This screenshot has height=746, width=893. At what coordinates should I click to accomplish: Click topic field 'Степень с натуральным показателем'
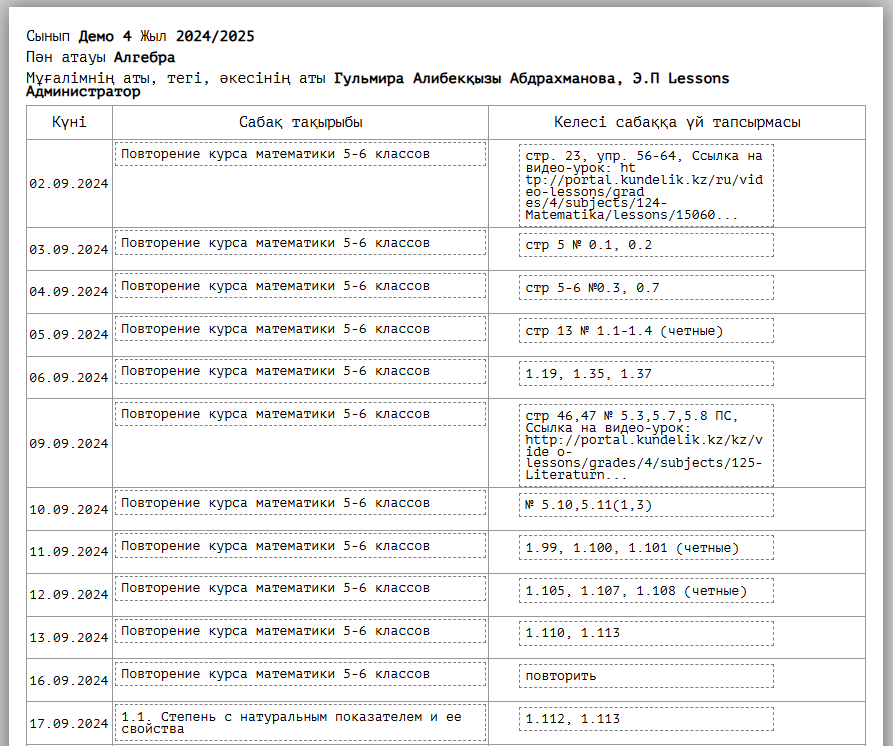(x=300, y=722)
